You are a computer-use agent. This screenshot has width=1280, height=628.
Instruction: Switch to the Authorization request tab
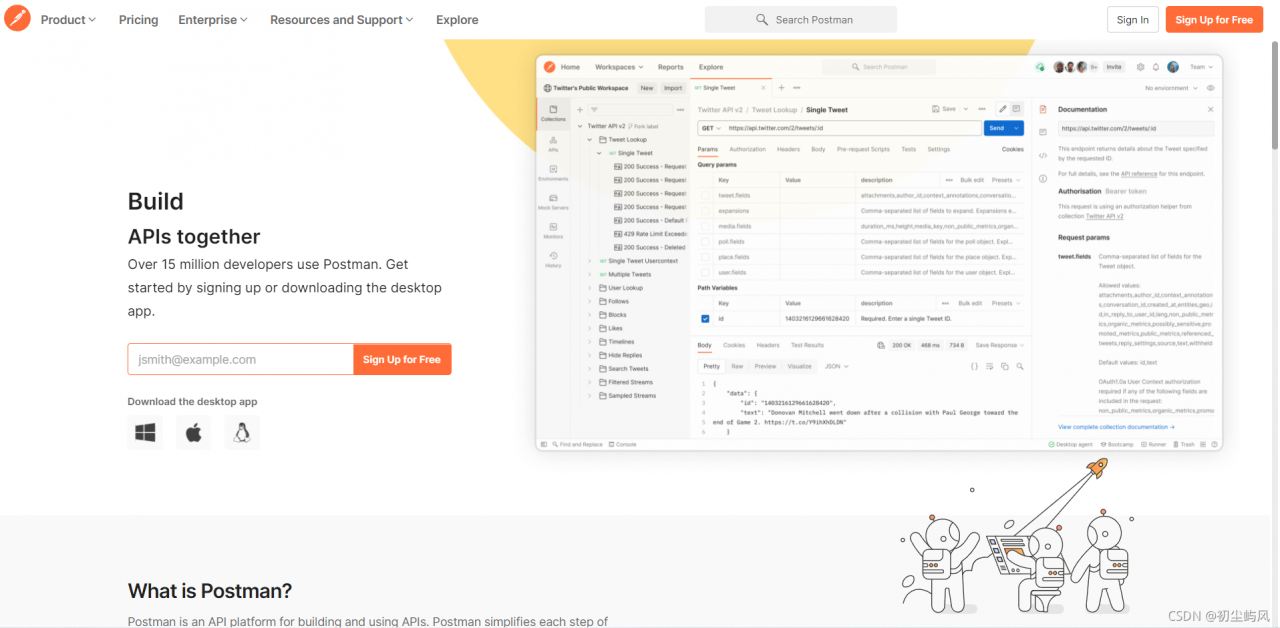pos(747,149)
